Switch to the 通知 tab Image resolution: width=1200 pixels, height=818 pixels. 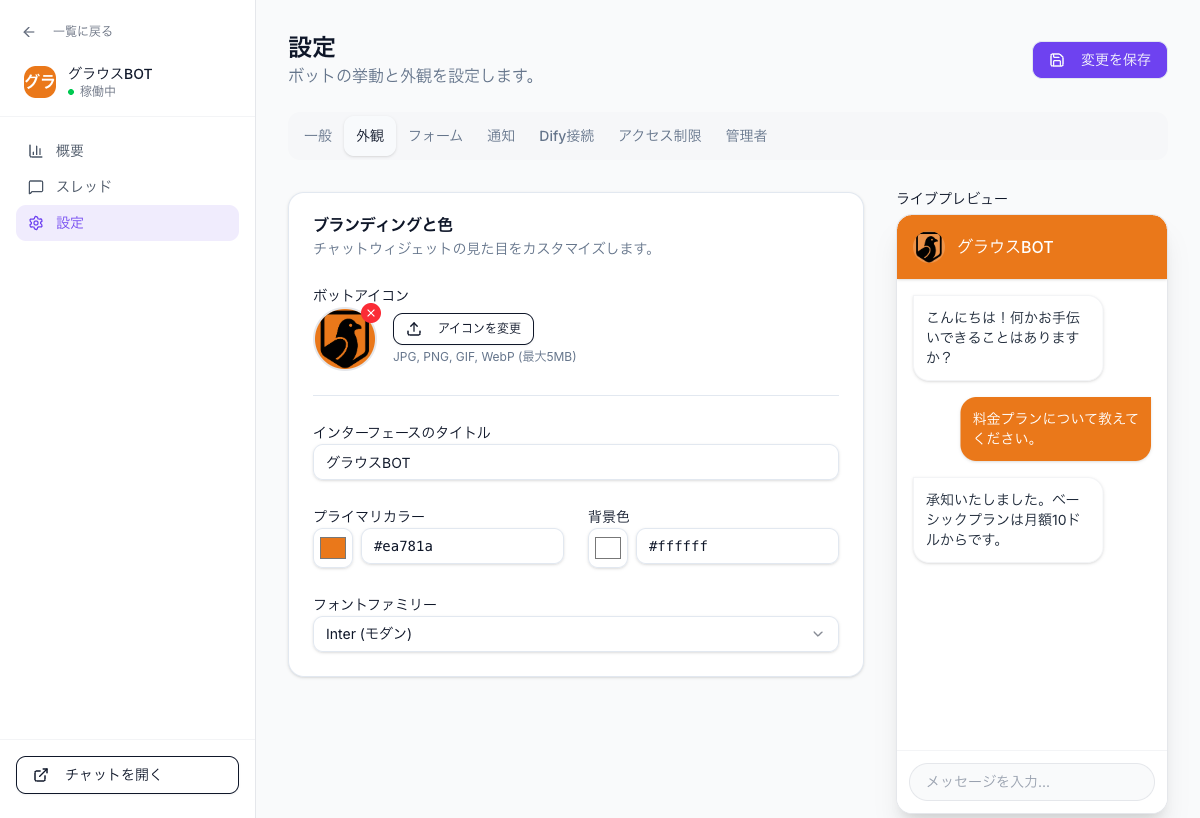click(501, 135)
